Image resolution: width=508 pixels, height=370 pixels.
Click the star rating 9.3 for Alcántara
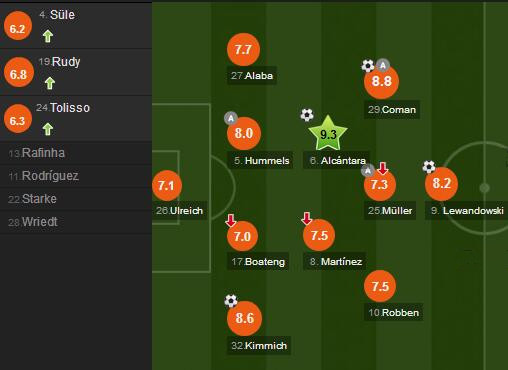point(328,133)
